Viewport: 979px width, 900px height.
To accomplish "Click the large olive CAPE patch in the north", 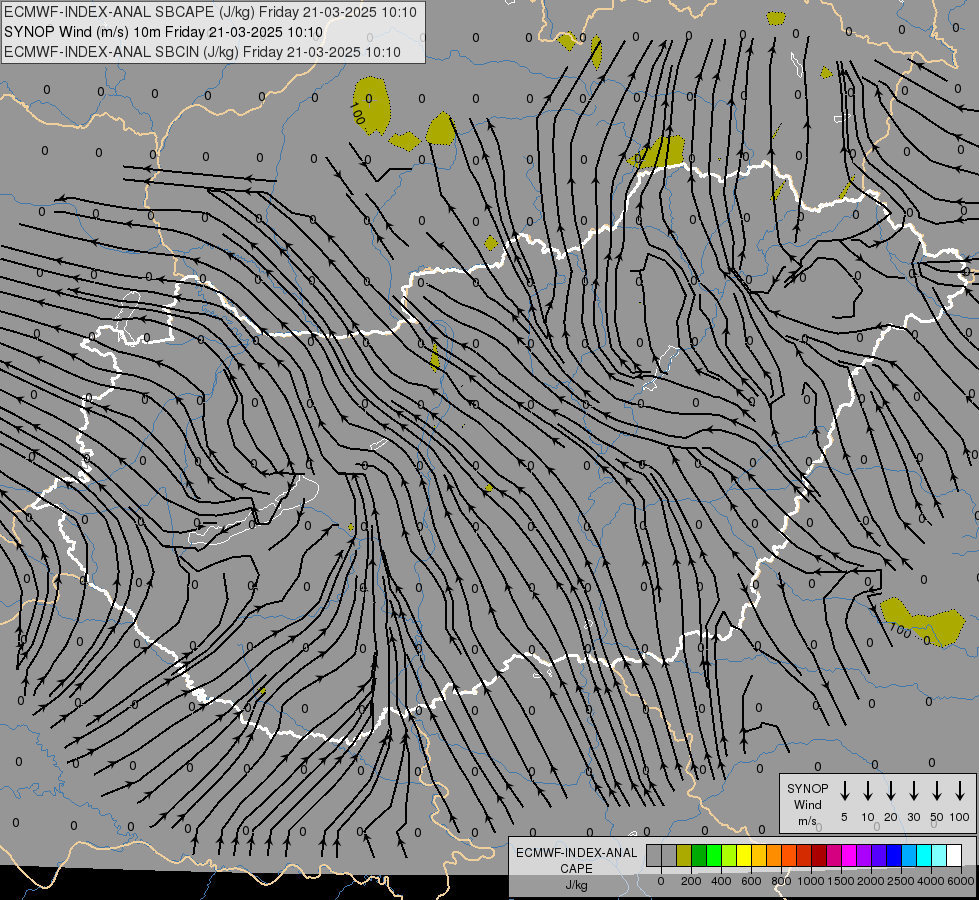I will click(x=372, y=105).
